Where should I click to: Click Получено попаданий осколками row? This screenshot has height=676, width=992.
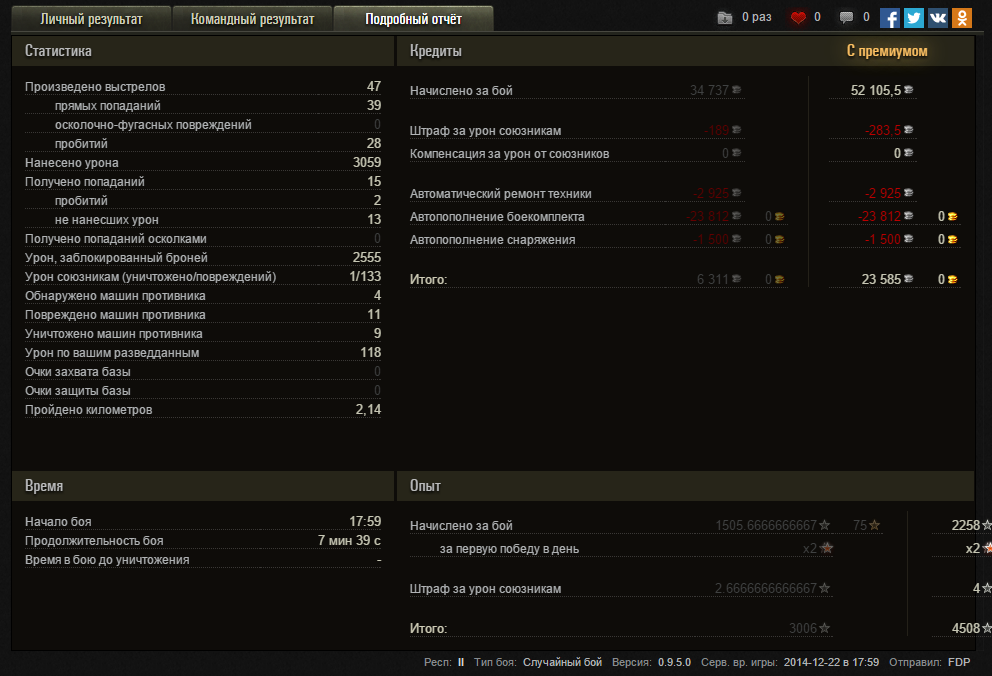(202, 238)
